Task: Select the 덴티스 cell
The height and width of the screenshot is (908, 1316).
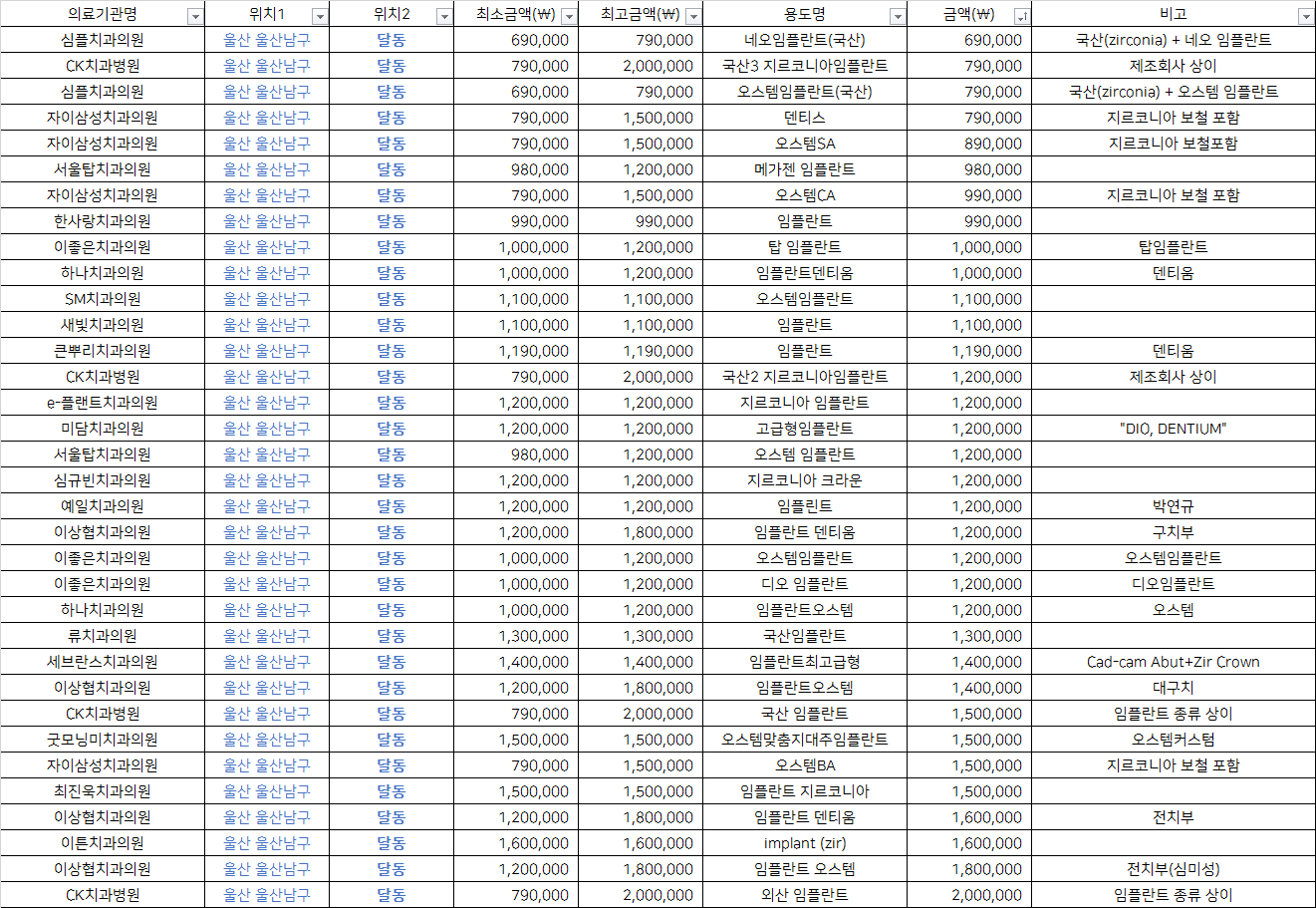Action: point(805,118)
